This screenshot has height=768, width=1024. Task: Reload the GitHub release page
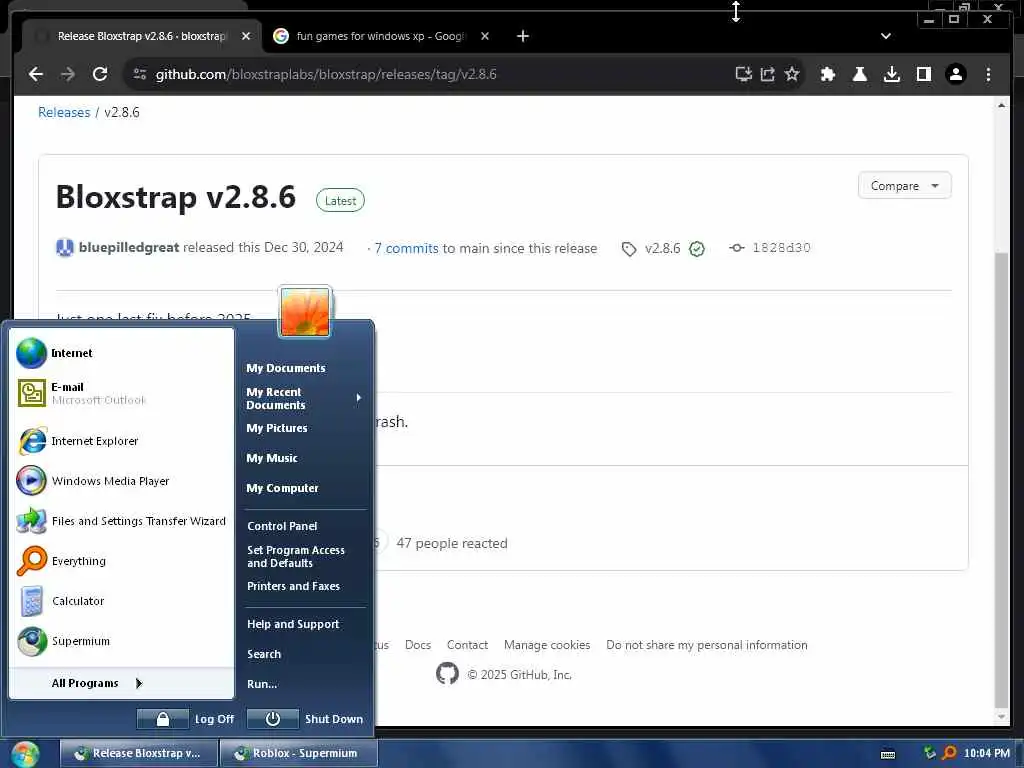[100, 74]
